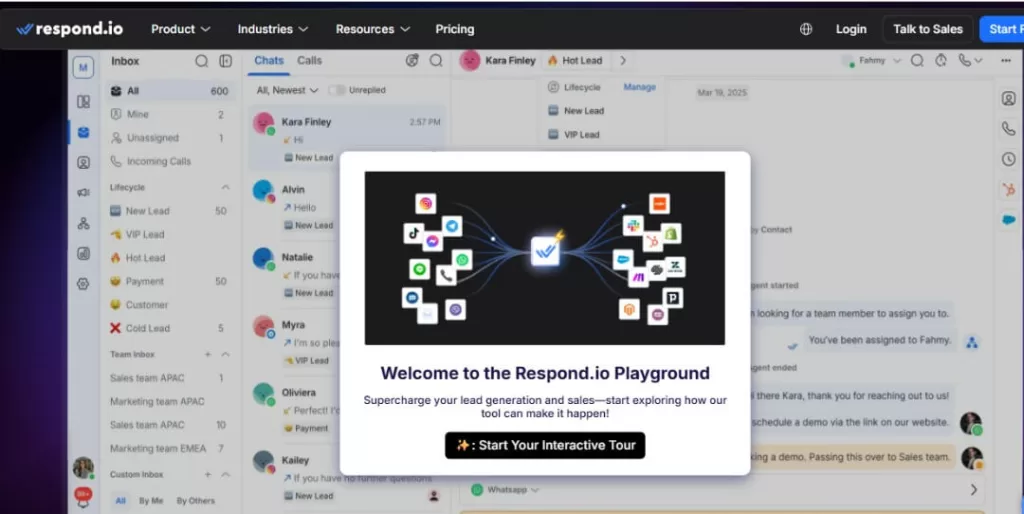Open the Pricing menu item
Screen dimensions: 1024x514
454,29
